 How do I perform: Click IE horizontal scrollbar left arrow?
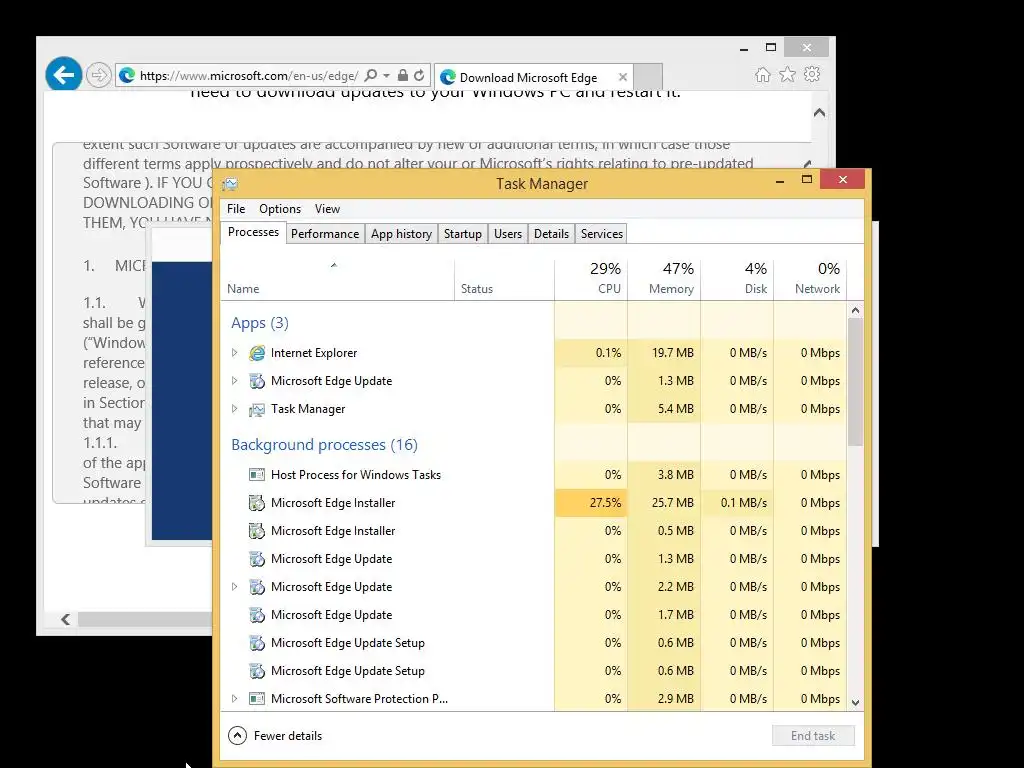pyautogui.click(x=65, y=619)
